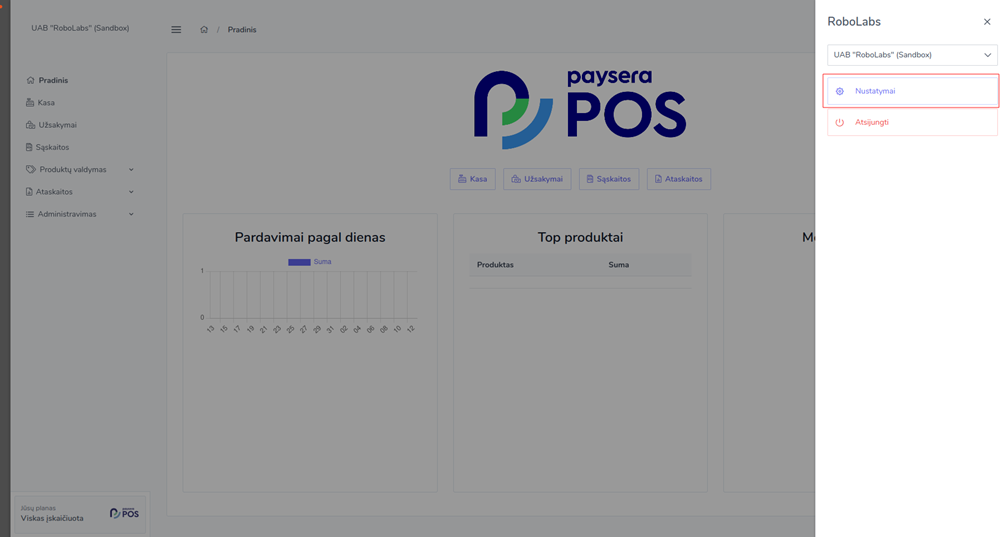The image size is (1004, 537).
Task: Click Atsijungti to log out
Action: 912,122
